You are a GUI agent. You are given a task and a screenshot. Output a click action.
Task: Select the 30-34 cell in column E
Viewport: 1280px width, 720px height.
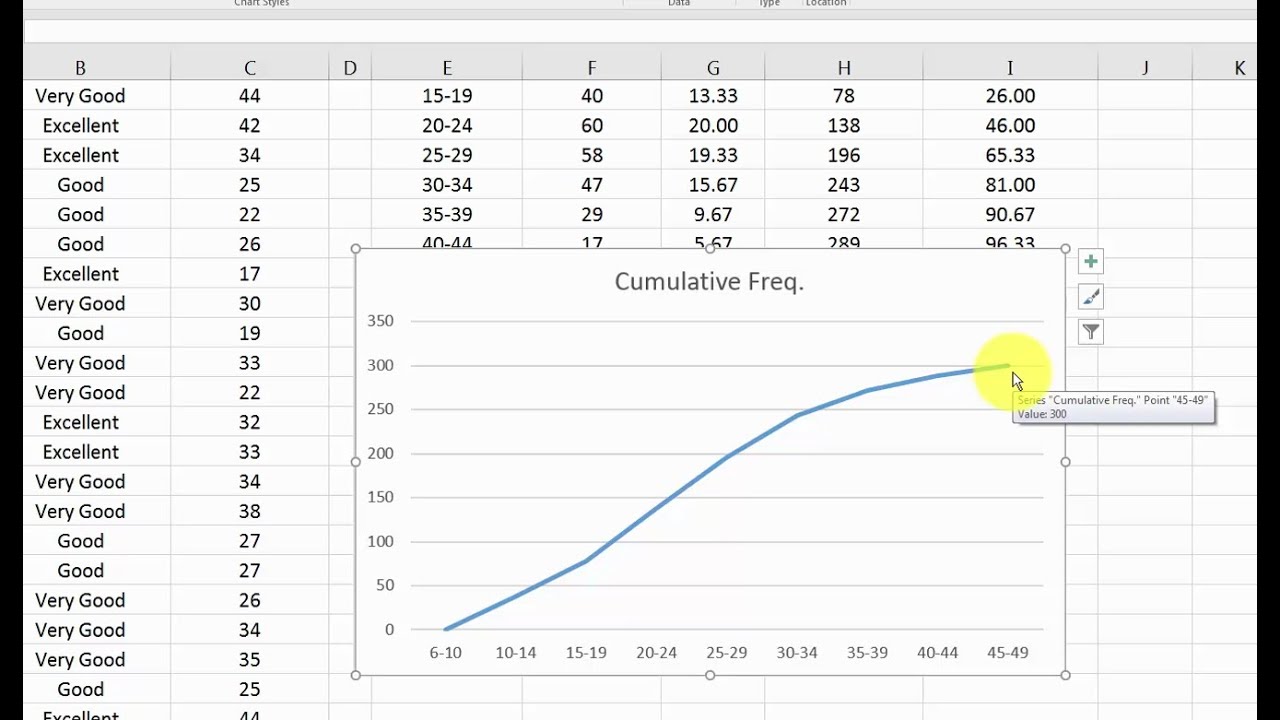tap(447, 185)
